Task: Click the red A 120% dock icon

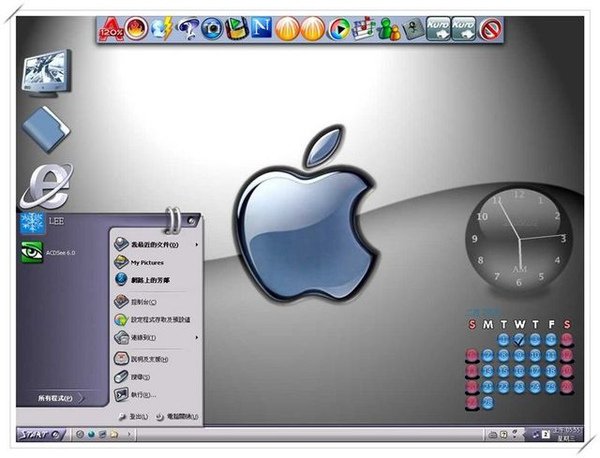Action: pos(112,29)
